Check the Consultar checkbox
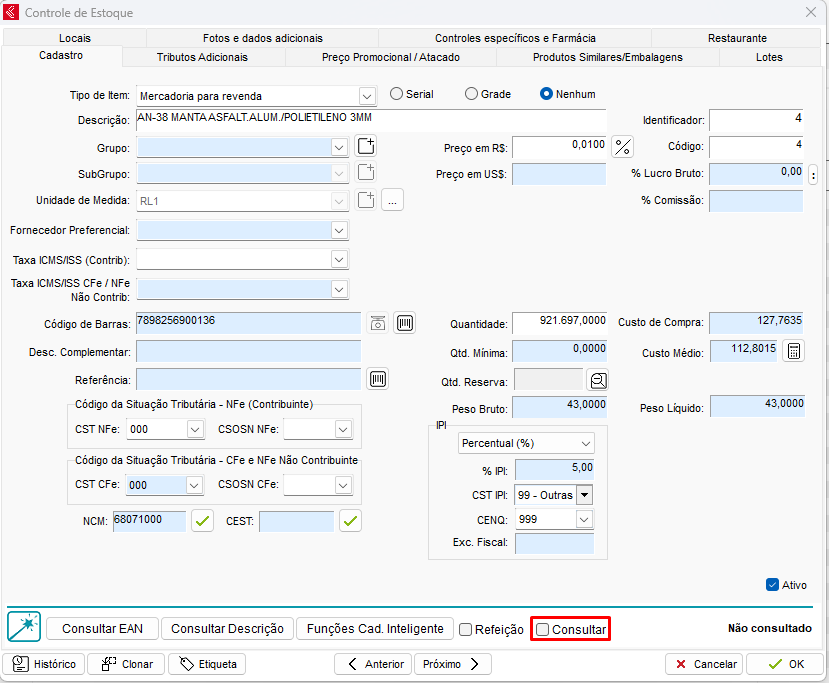 pyautogui.click(x=543, y=629)
